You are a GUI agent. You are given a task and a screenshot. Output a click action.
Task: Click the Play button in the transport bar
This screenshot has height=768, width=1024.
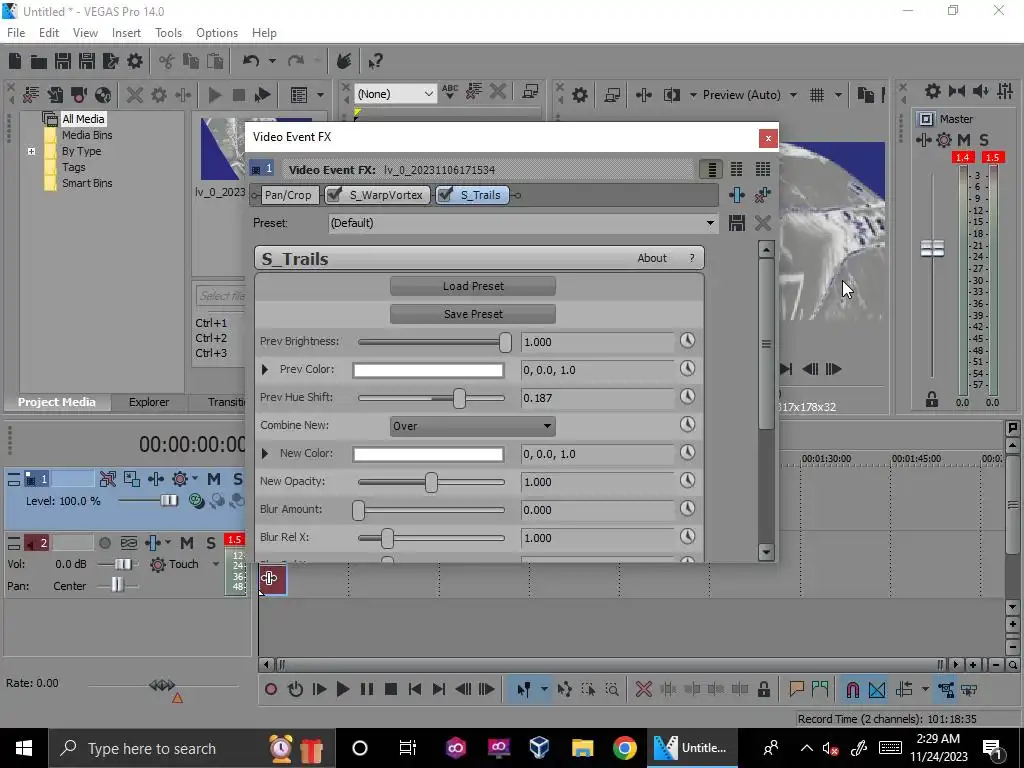(342, 689)
